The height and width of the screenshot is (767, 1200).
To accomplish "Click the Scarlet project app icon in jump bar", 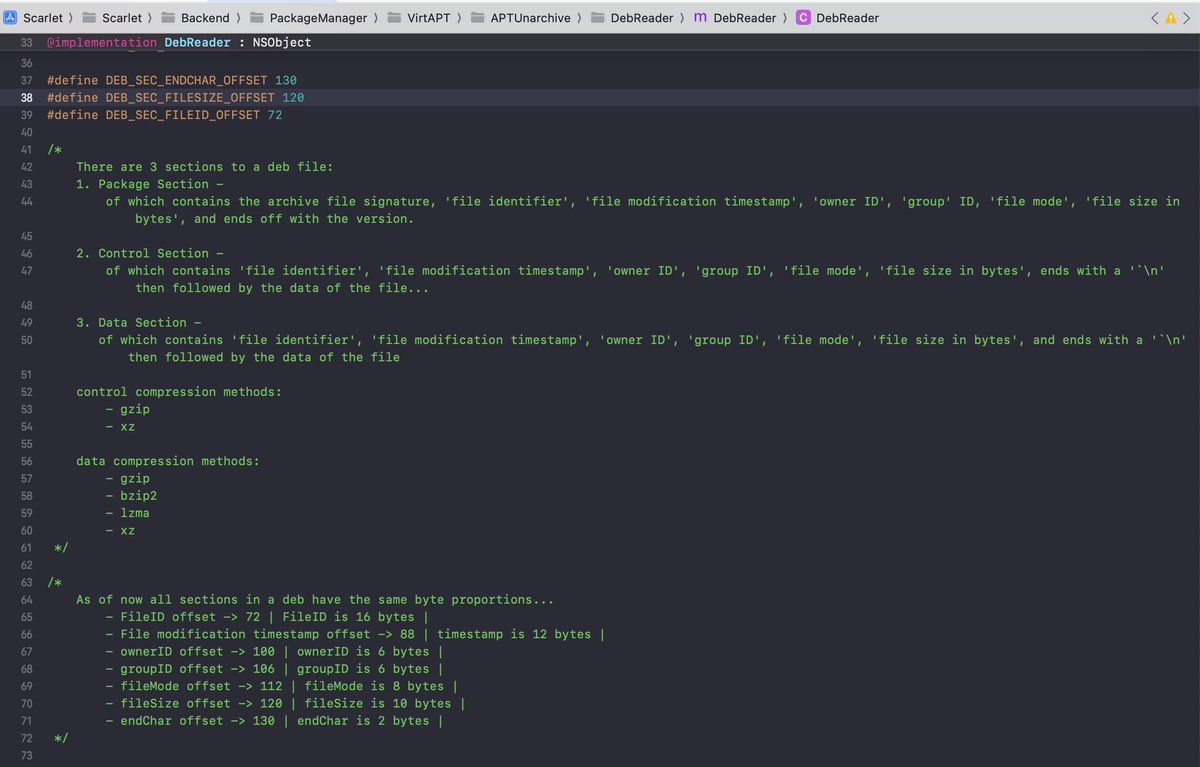I will coord(12,17).
